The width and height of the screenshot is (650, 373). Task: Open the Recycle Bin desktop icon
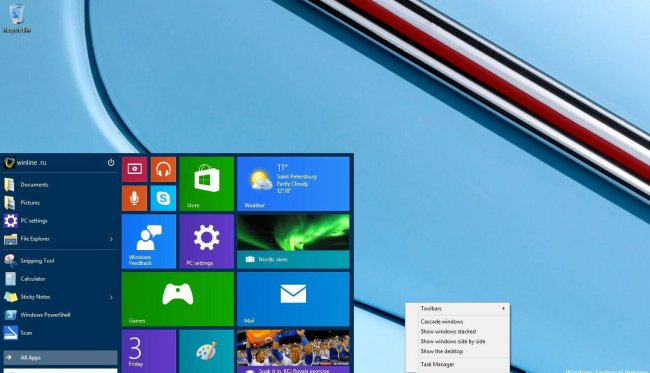pyautogui.click(x=17, y=18)
